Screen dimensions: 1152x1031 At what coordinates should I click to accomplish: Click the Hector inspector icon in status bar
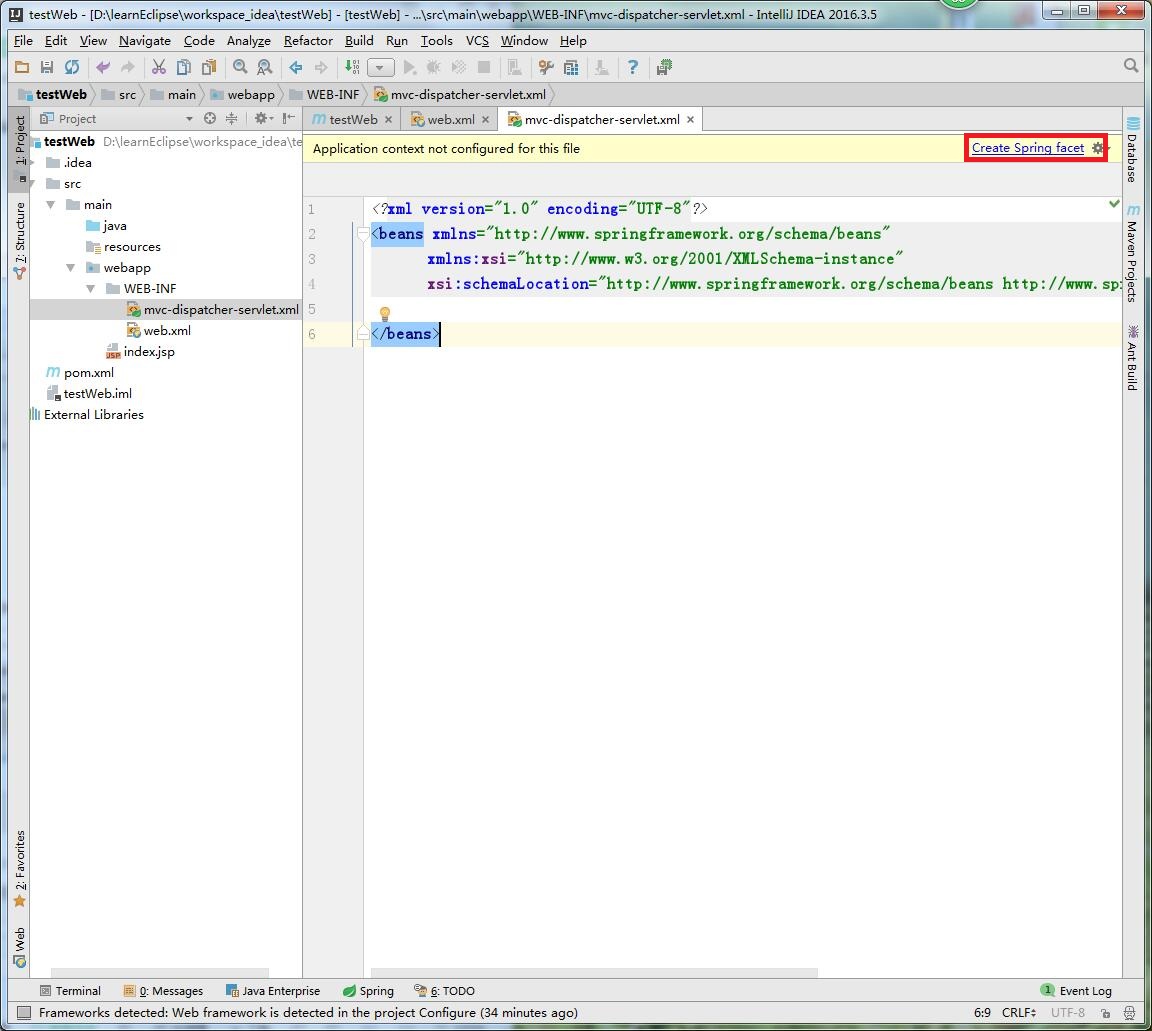click(x=1129, y=1013)
